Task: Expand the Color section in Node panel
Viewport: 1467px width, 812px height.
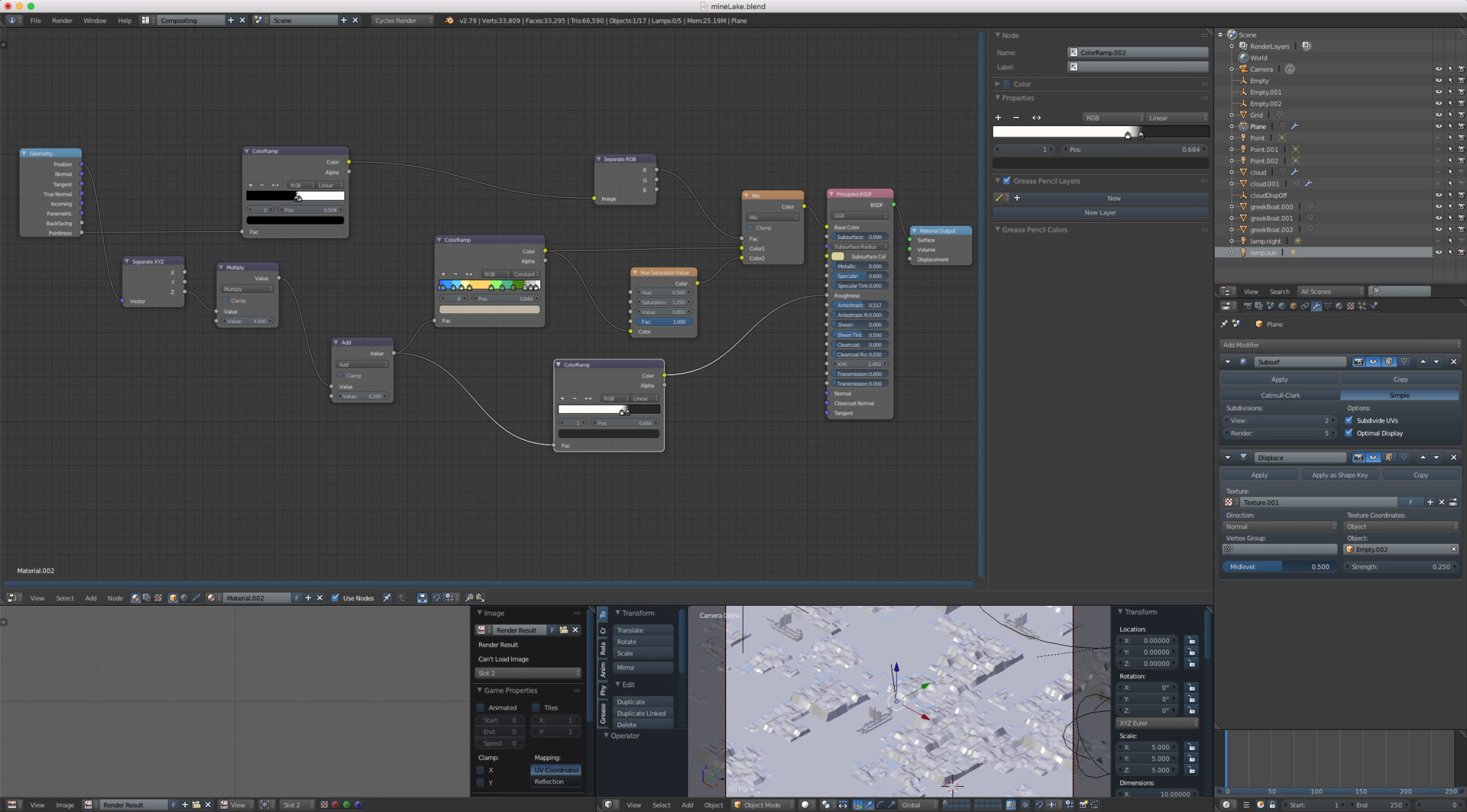Action: click(x=1022, y=84)
